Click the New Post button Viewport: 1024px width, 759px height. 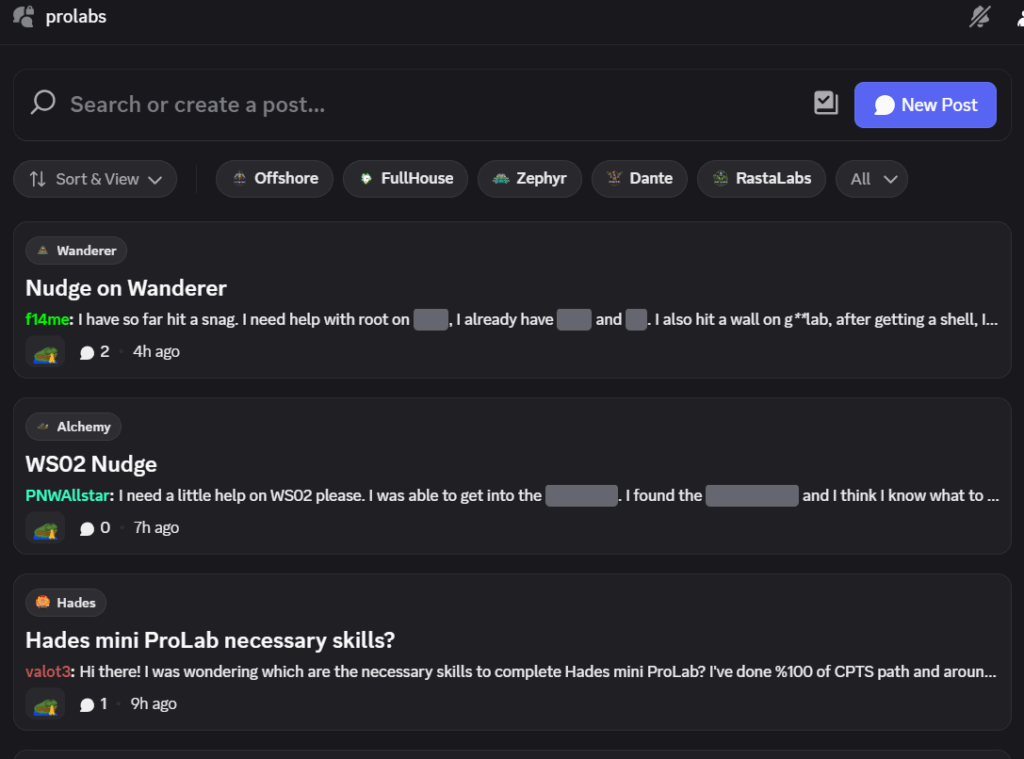tap(925, 105)
